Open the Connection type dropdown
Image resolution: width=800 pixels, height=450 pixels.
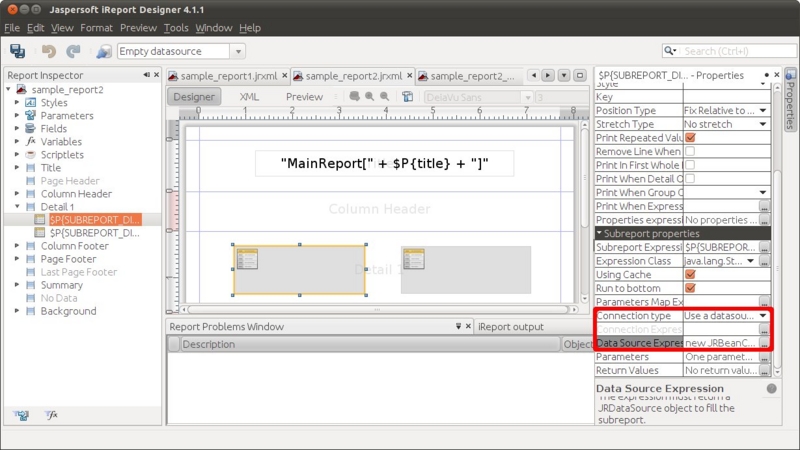763,316
